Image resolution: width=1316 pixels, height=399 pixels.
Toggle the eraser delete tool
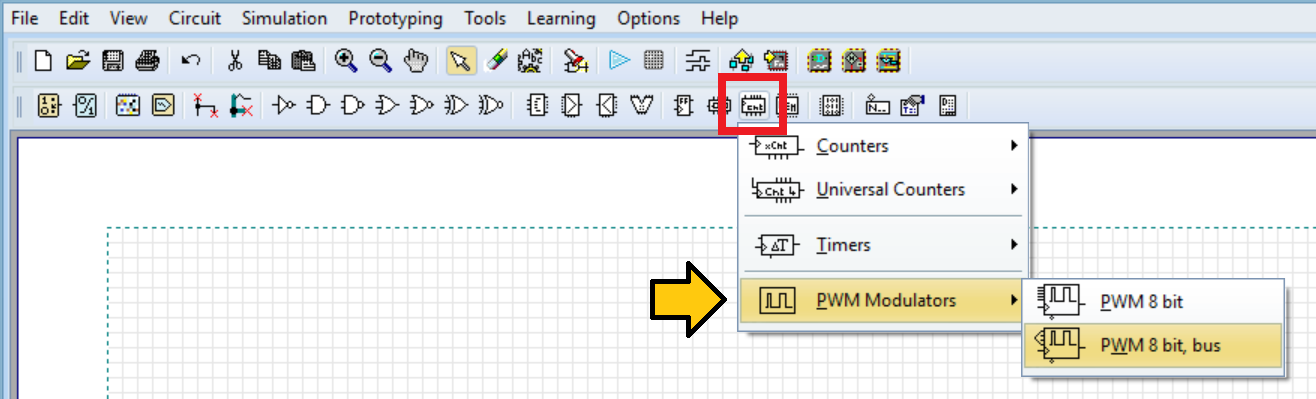(496, 61)
